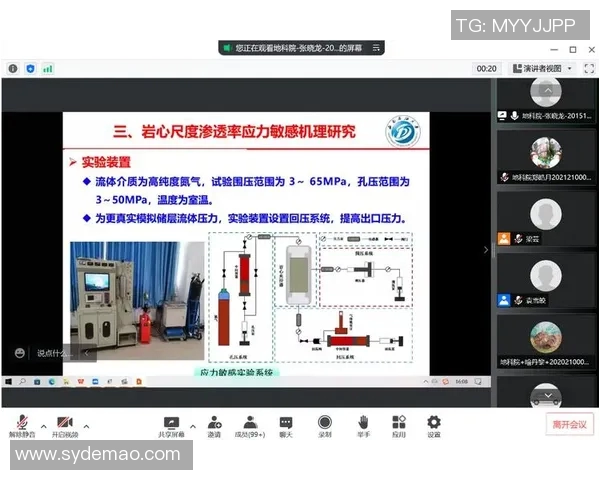Click muted mic icon beside 梁芸
600x480 pixels.
point(518,239)
